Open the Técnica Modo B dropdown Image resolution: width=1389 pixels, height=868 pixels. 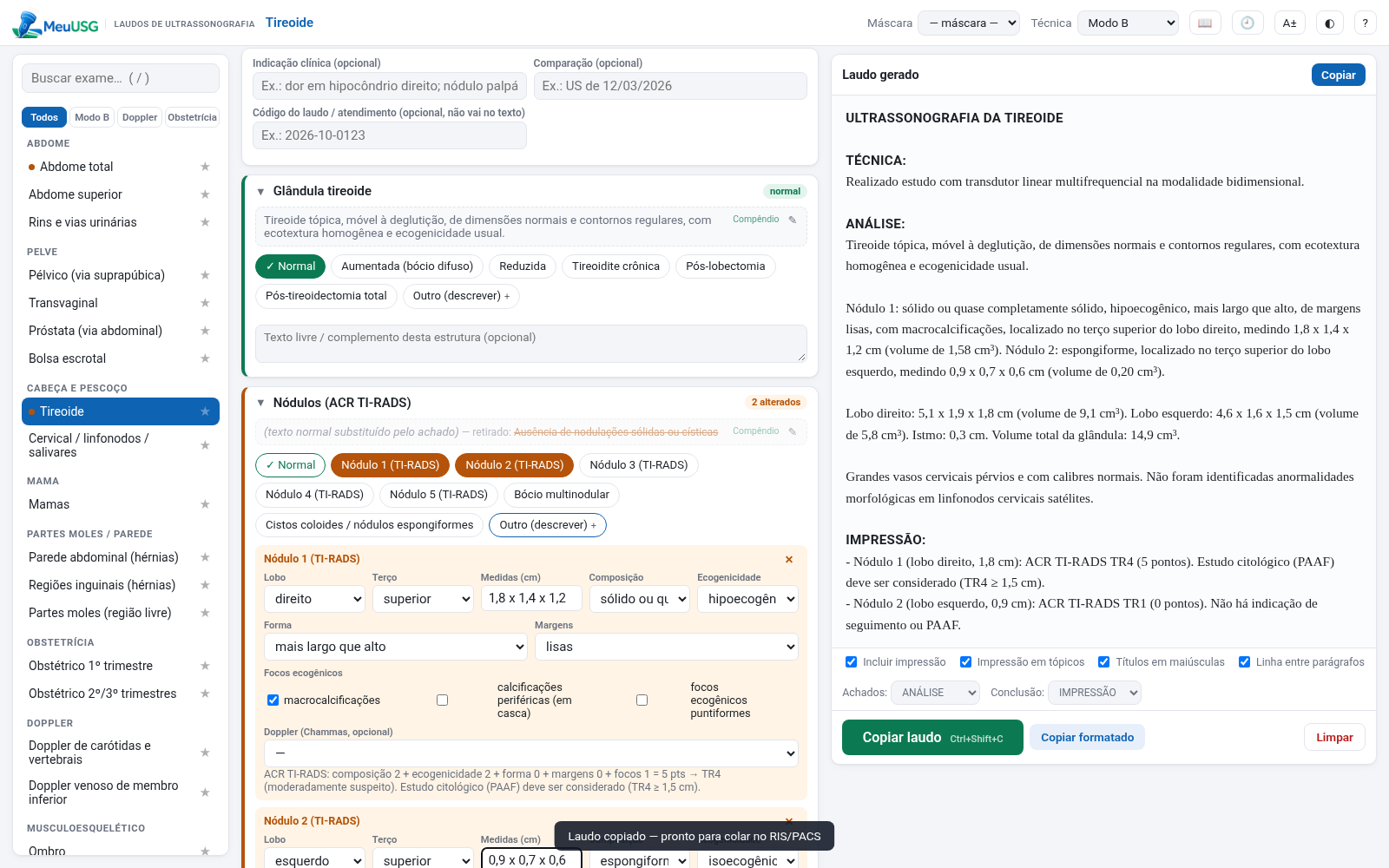[1128, 23]
